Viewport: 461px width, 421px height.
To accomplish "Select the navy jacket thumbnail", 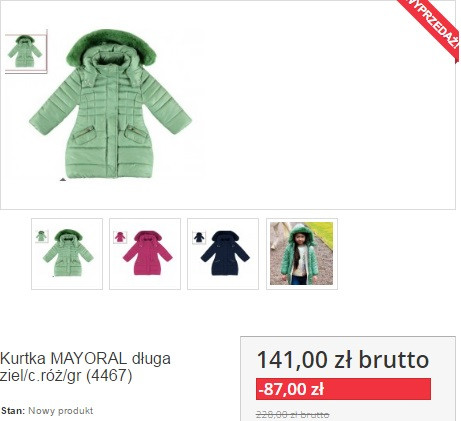I will click(x=223, y=254).
